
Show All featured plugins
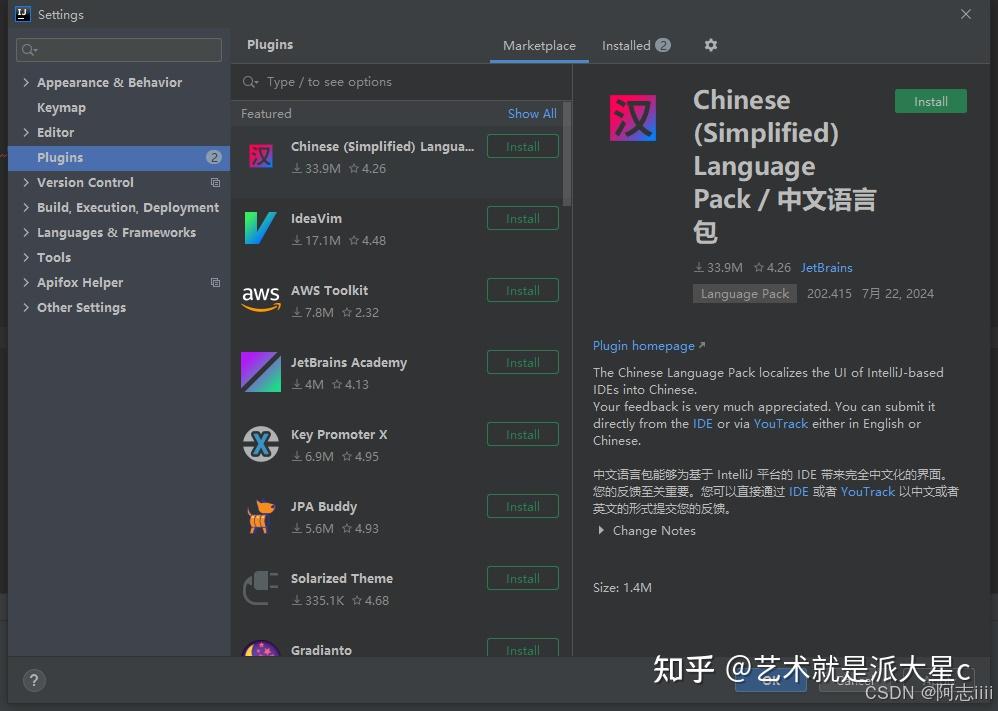pos(532,113)
